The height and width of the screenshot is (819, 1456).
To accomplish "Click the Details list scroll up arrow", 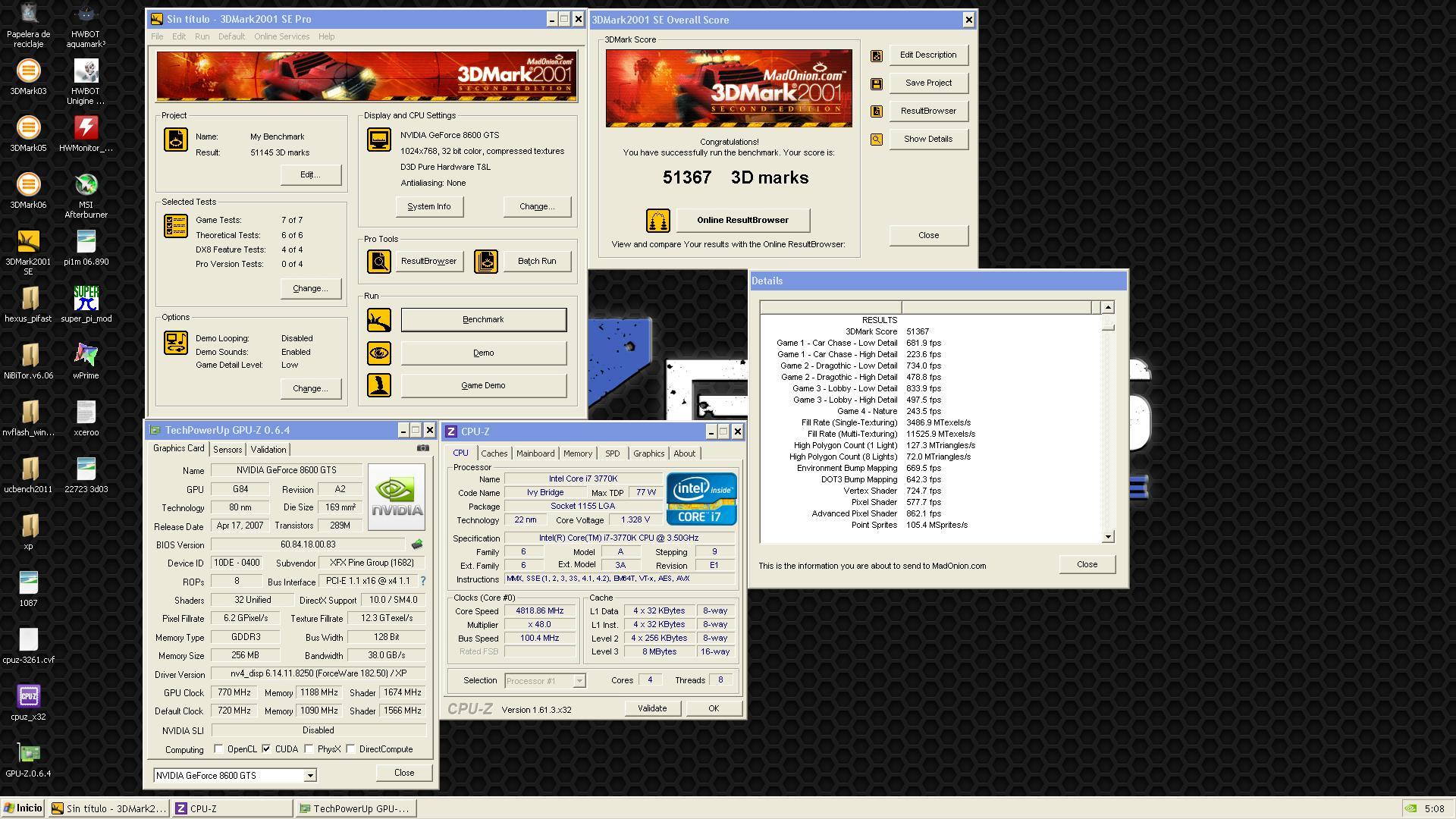I will click(x=1108, y=307).
